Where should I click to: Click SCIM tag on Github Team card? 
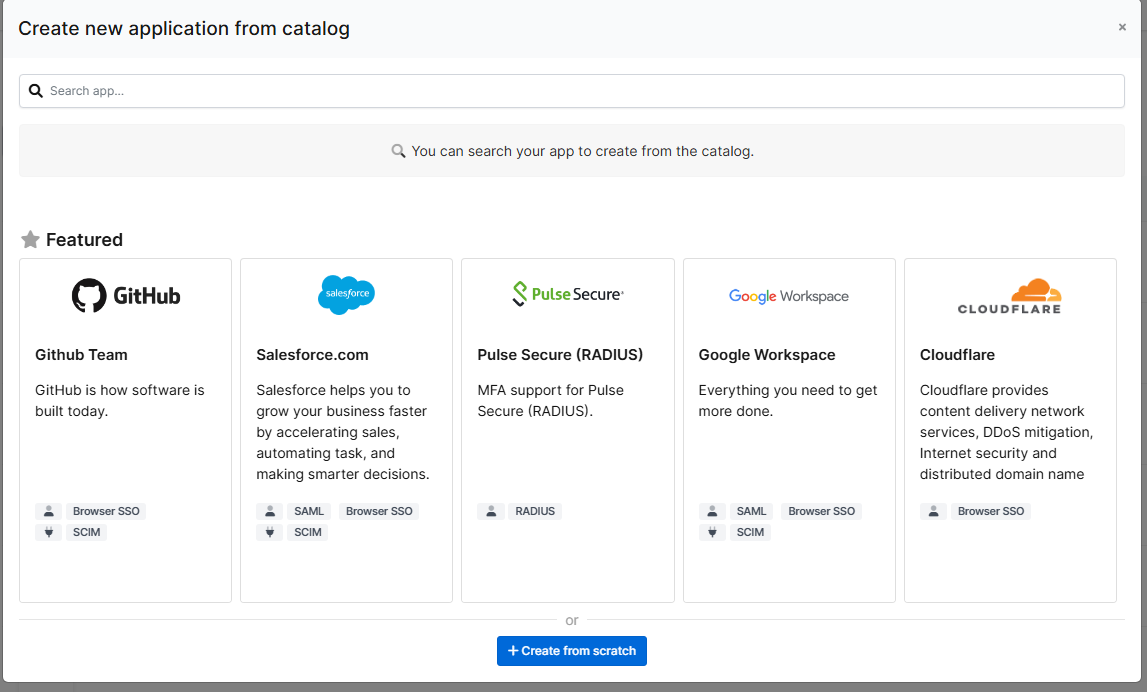[x=86, y=533]
